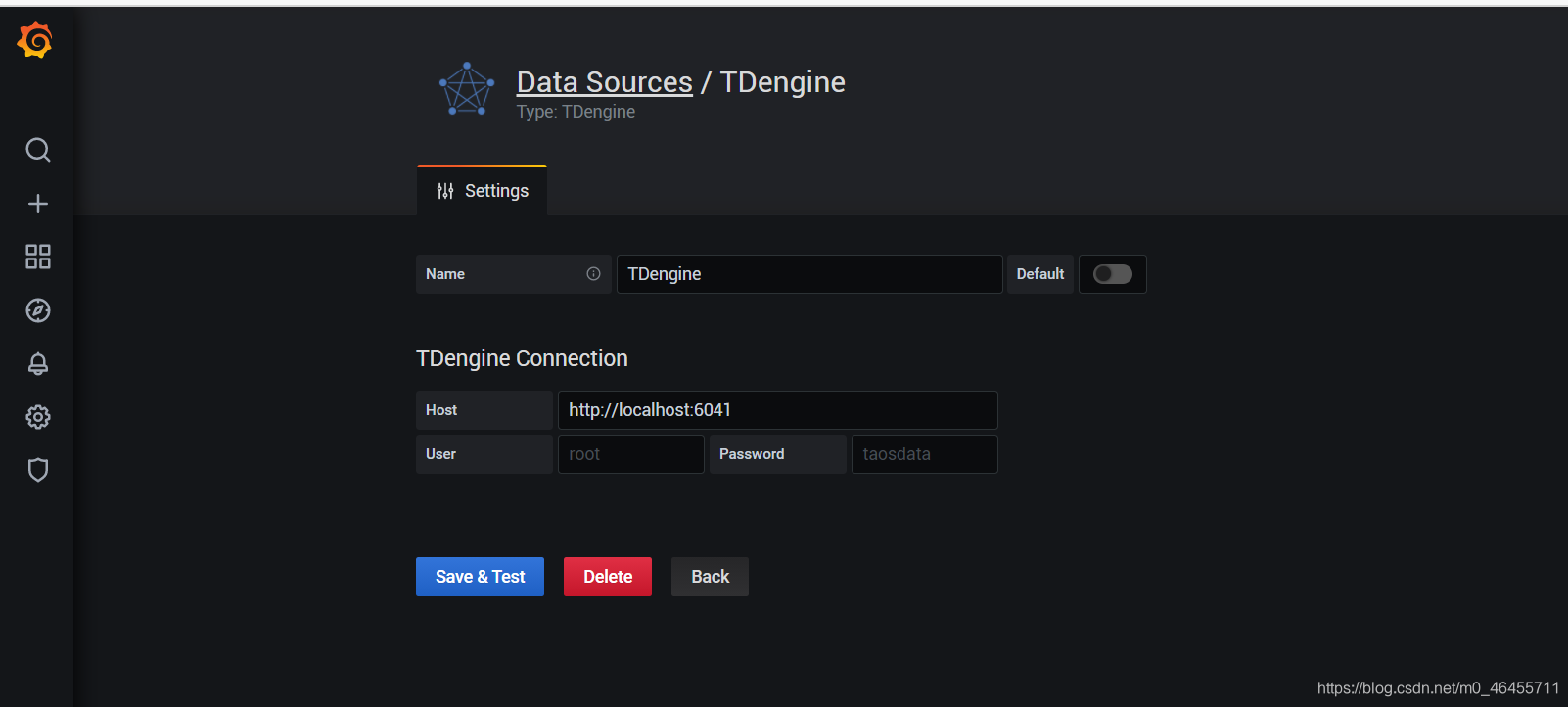Image resolution: width=1568 pixels, height=707 pixels.
Task: Go to the Data Sources link
Action: coord(605,82)
